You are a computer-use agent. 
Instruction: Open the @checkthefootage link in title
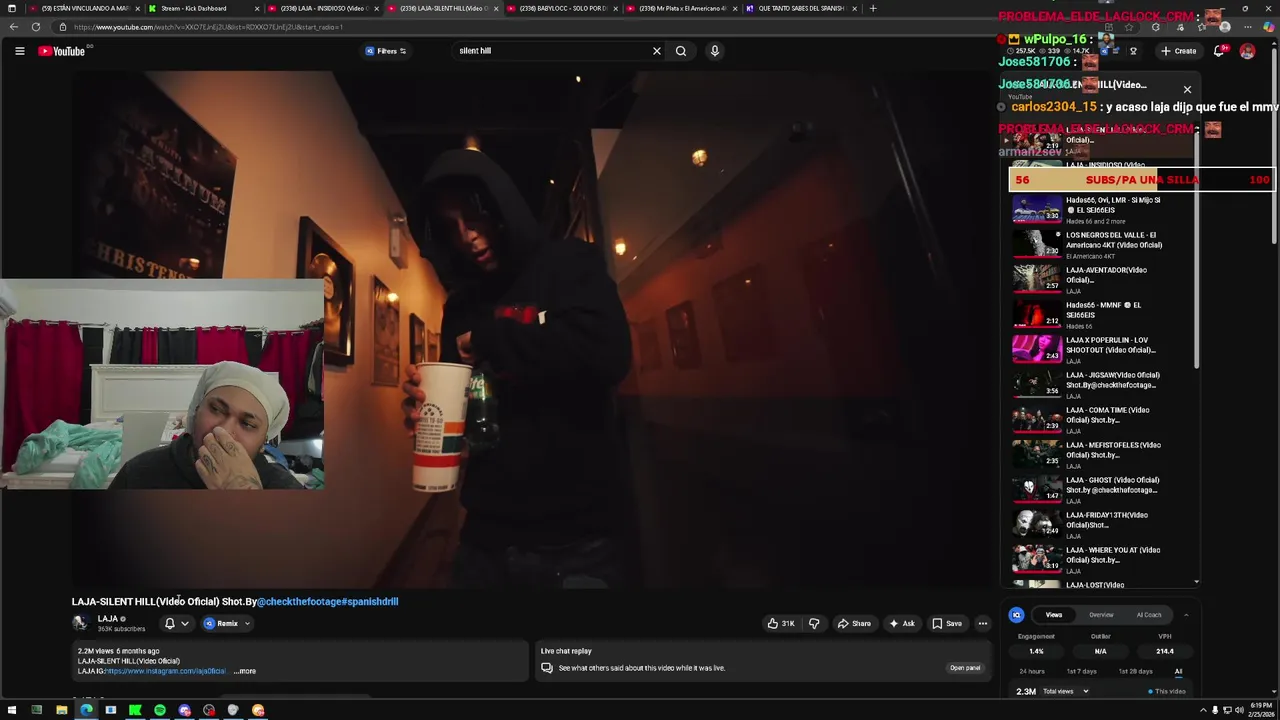pyautogui.click(x=299, y=602)
